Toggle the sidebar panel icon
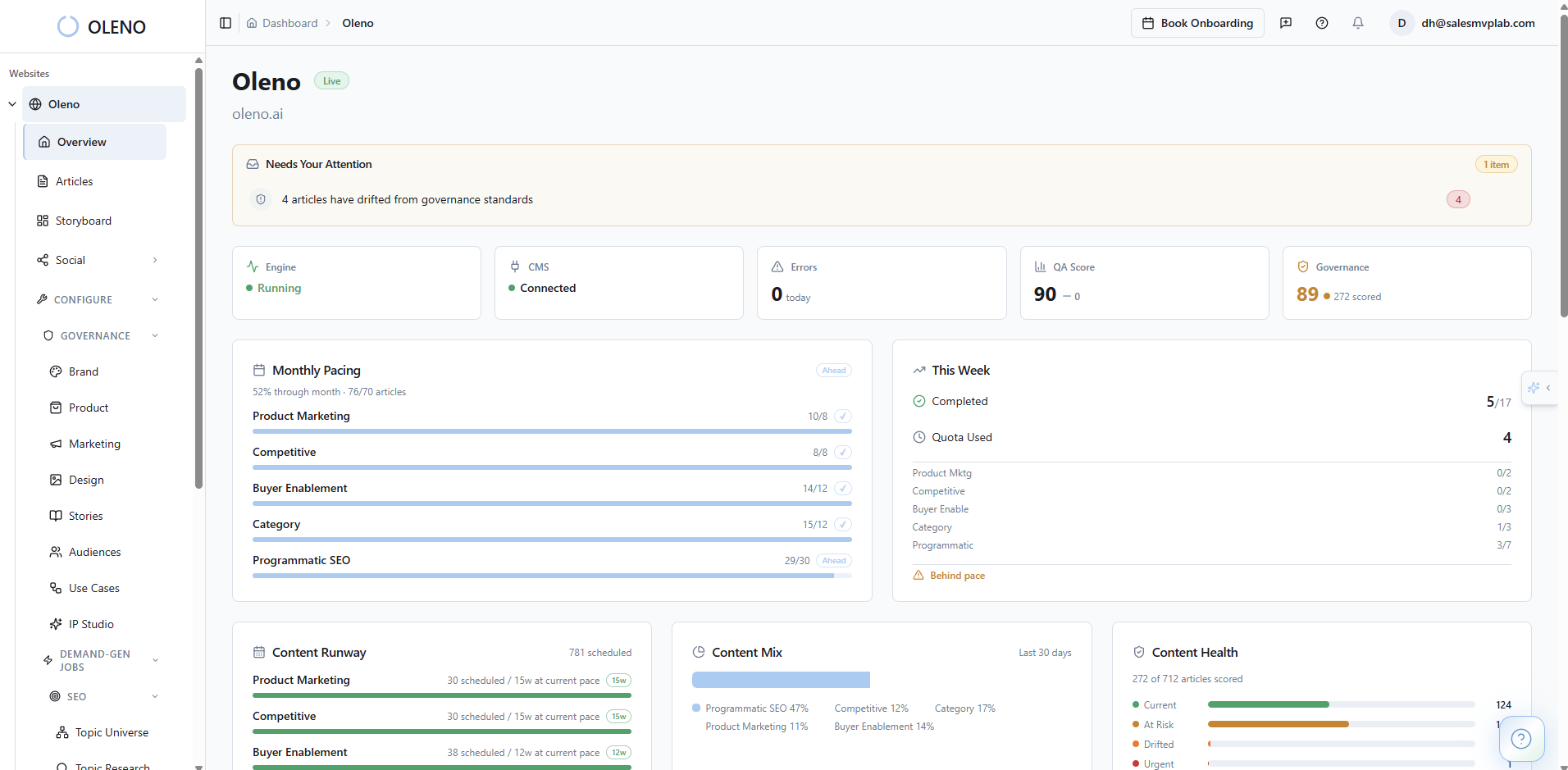Image resolution: width=1568 pixels, height=770 pixels. click(x=226, y=23)
